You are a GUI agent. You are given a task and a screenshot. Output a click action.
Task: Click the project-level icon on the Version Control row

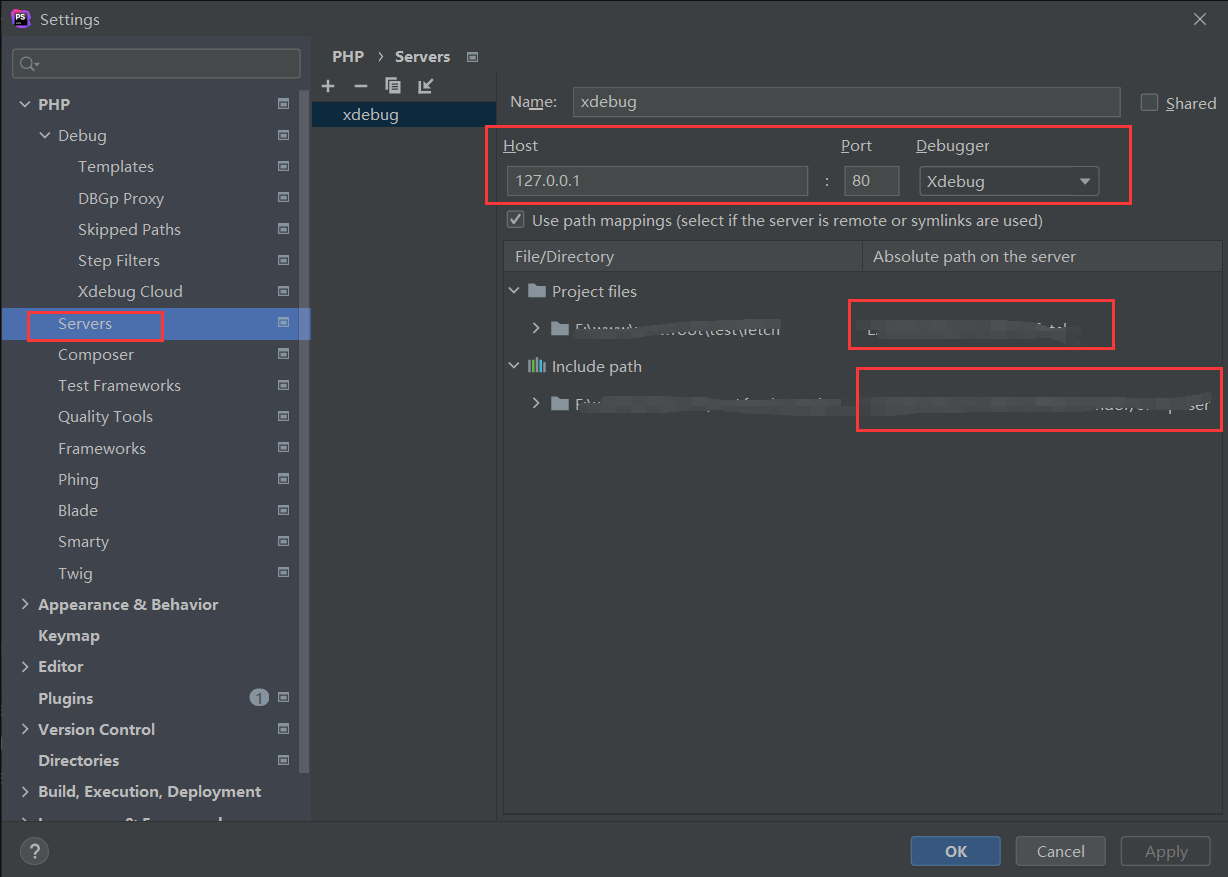284,729
